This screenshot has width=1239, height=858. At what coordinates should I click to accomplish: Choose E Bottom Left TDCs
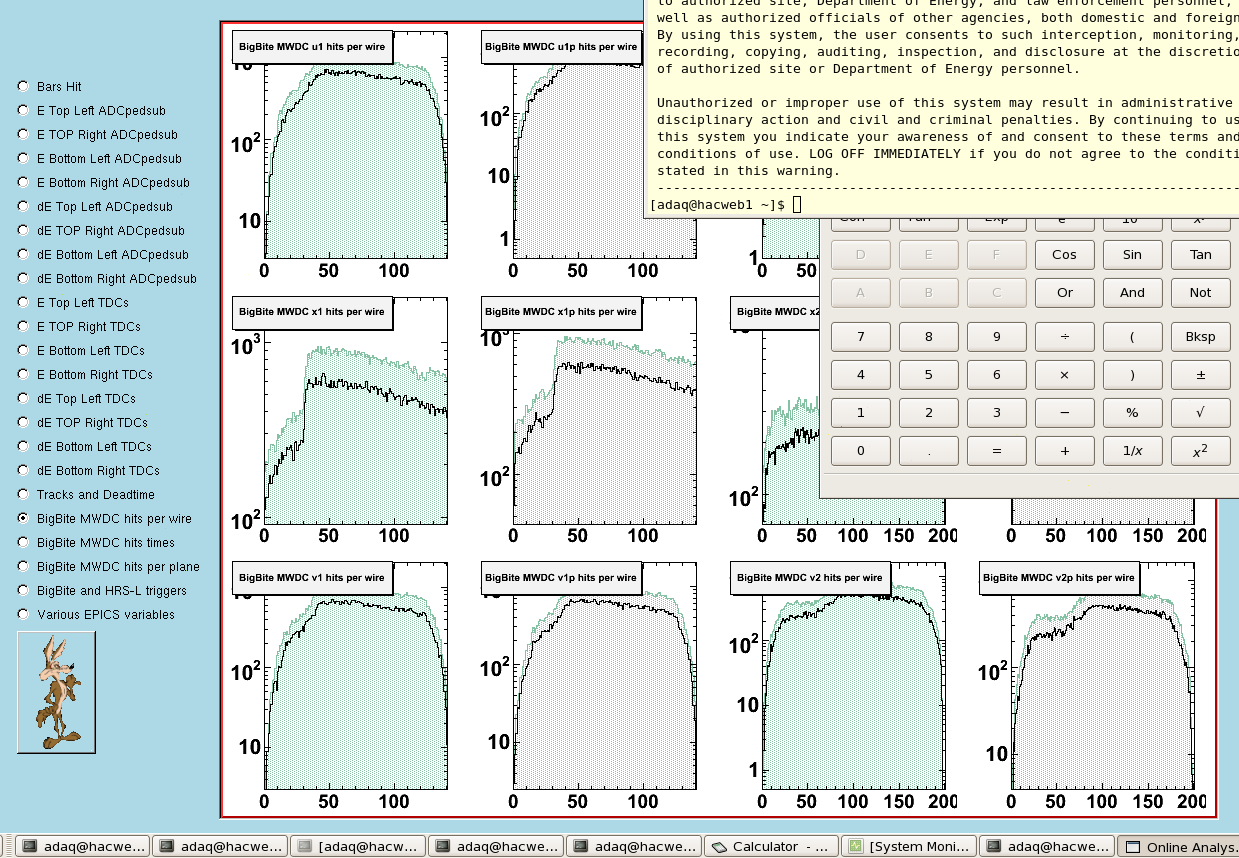pyautogui.click(x=23, y=351)
